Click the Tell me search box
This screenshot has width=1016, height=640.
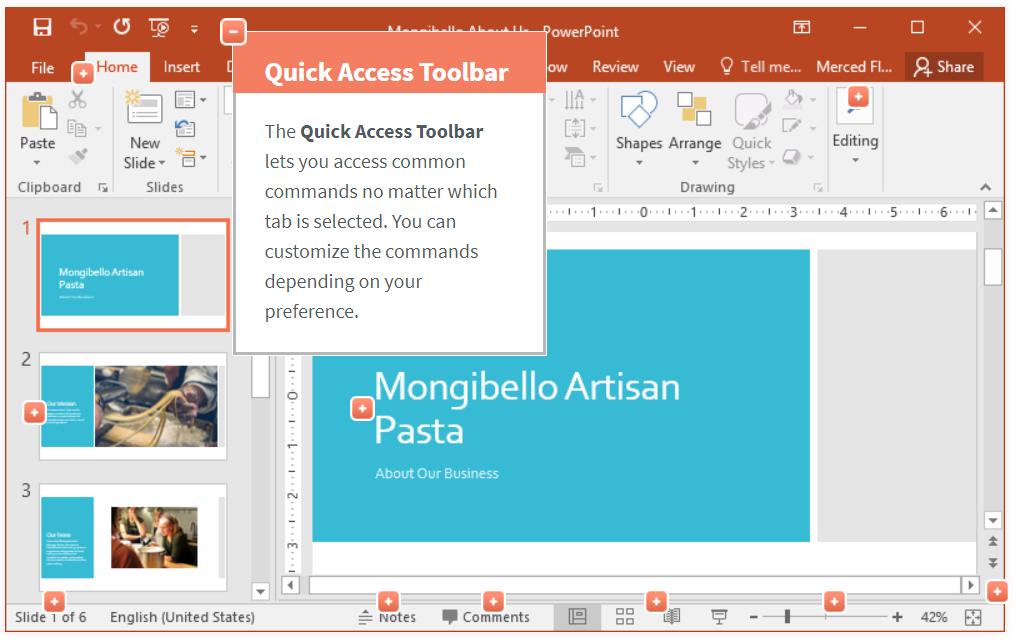point(761,66)
